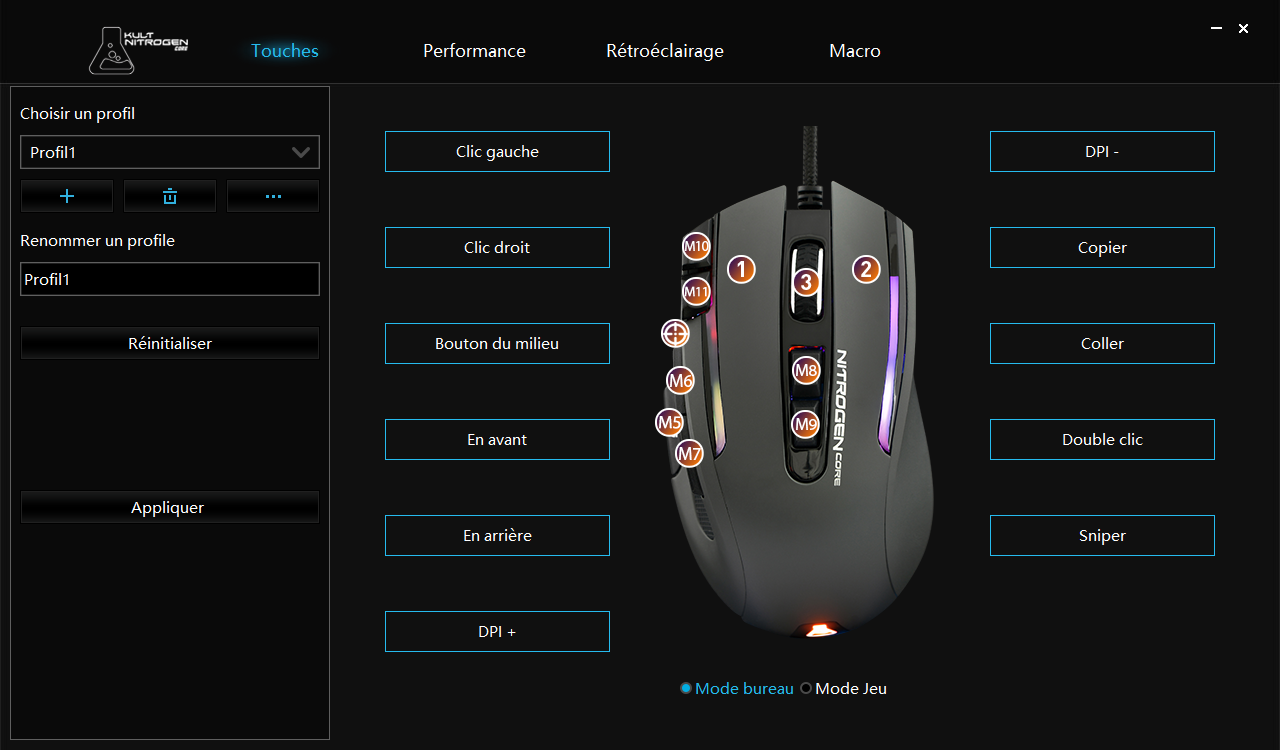Screen dimensions: 1280x750
Task: Delete profile using trash icon
Action: [x=170, y=196]
